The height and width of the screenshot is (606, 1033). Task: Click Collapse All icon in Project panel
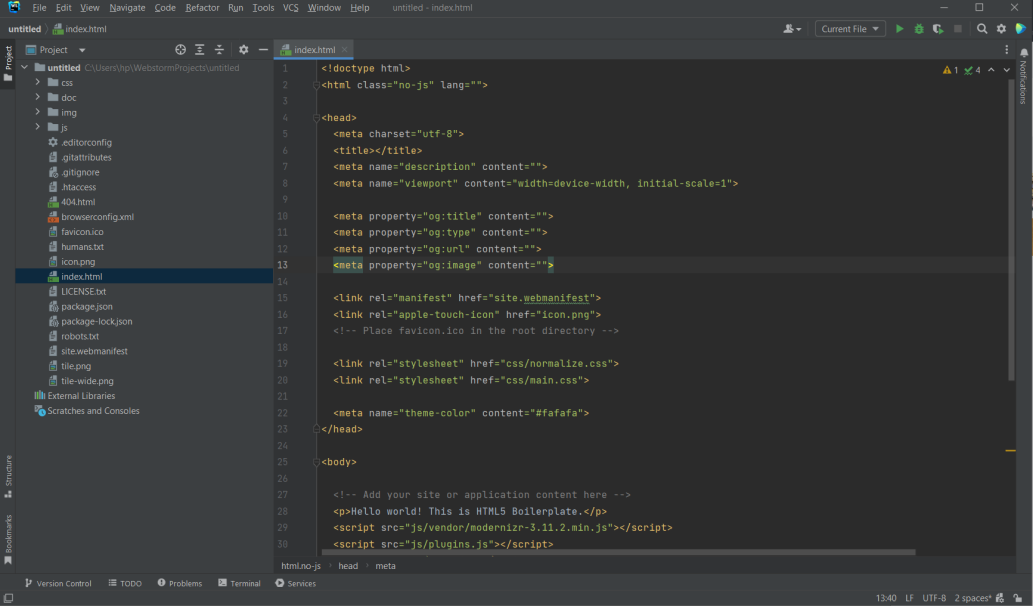click(x=219, y=50)
